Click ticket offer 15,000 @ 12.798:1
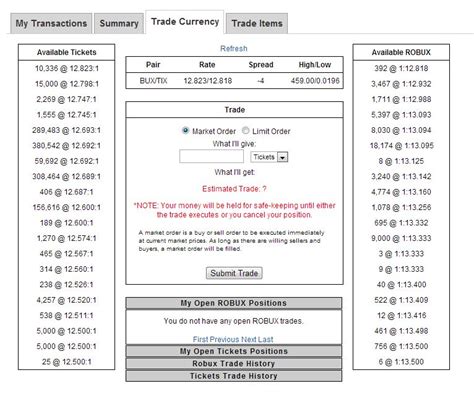 (x=67, y=84)
